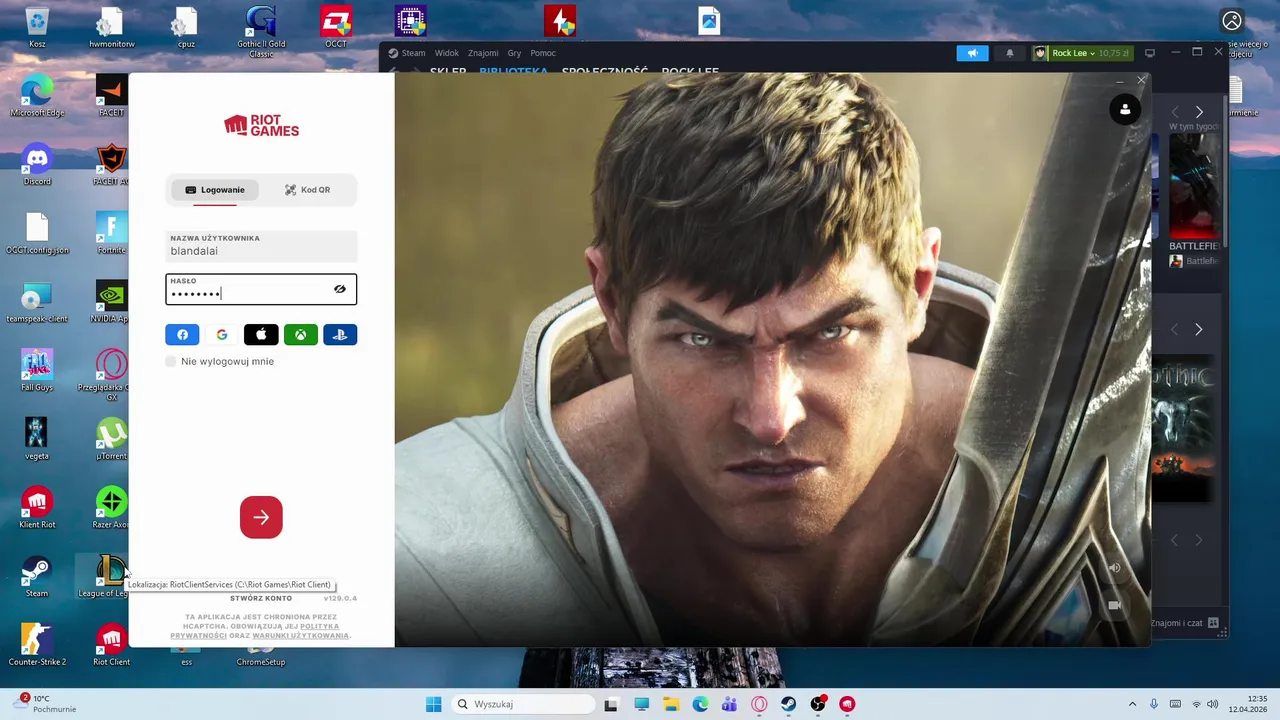Open Windows Start menu
The image size is (1280, 720).
[x=433, y=704]
